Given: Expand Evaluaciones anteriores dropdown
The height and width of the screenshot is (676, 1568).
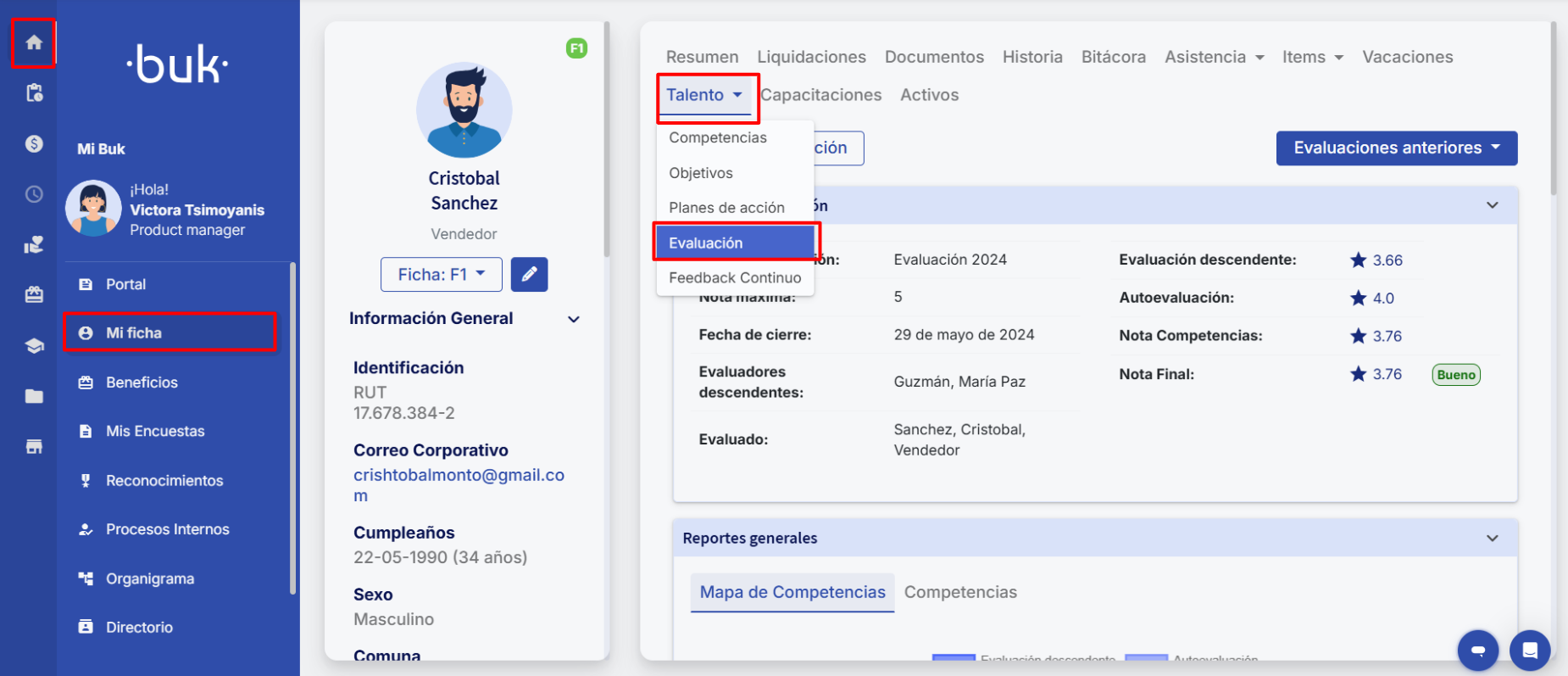Looking at the screenshot, I should coord(1396,148).
